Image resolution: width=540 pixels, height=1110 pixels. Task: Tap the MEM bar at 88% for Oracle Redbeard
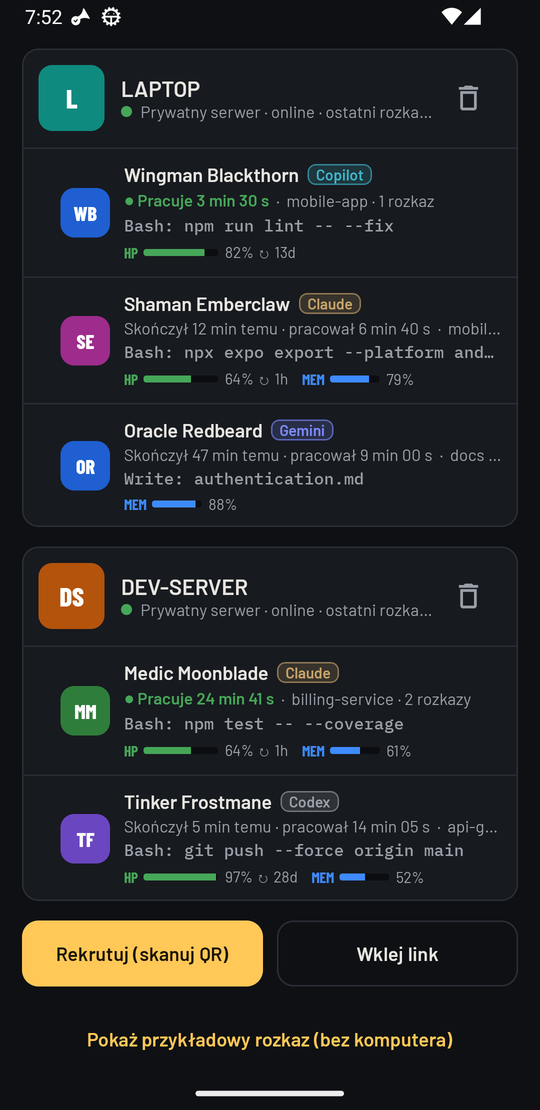point(177,505)
